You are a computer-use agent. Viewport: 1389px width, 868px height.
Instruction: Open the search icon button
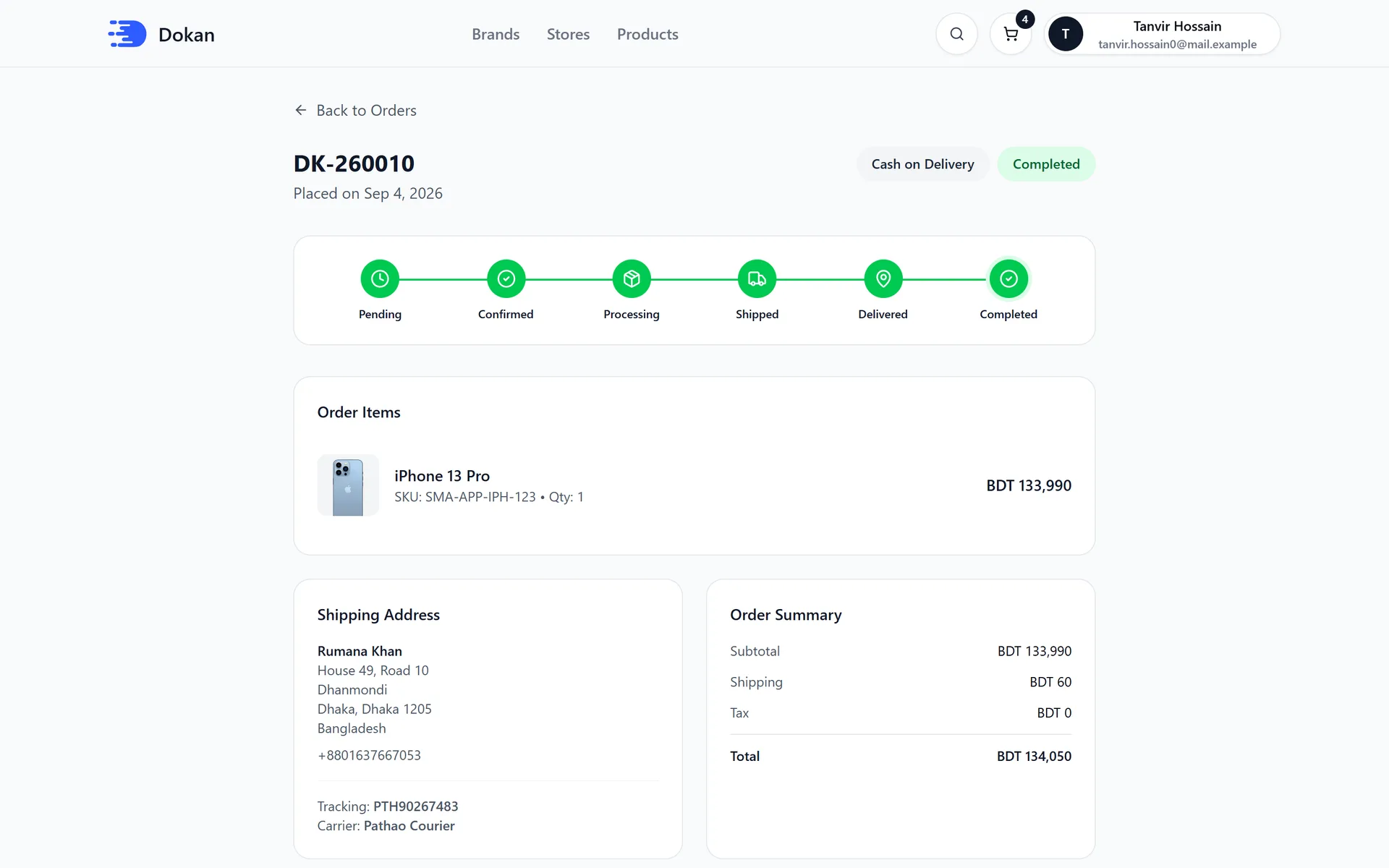pos(956,34)
